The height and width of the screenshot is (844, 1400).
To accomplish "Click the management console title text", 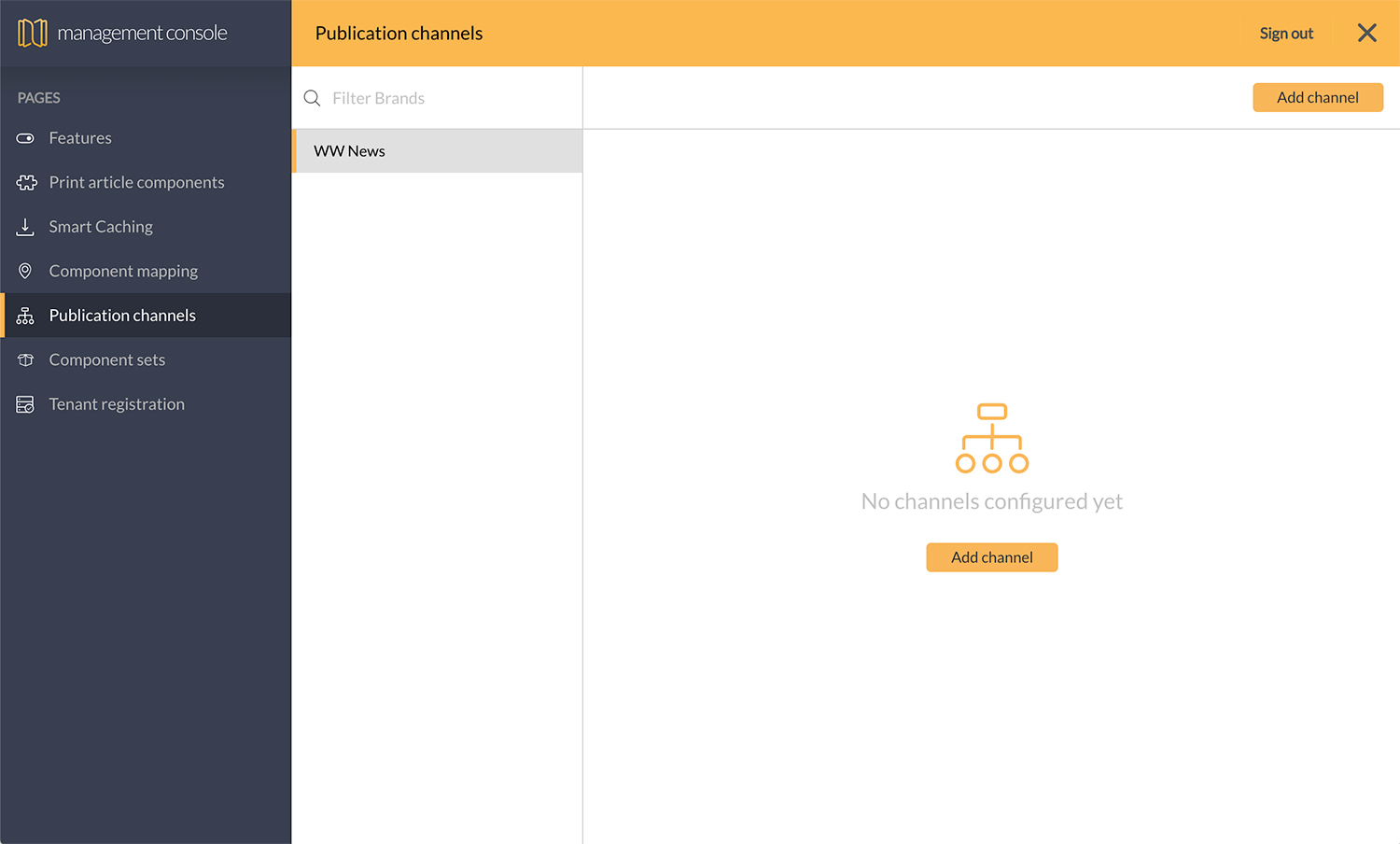I will coord(142,33).
